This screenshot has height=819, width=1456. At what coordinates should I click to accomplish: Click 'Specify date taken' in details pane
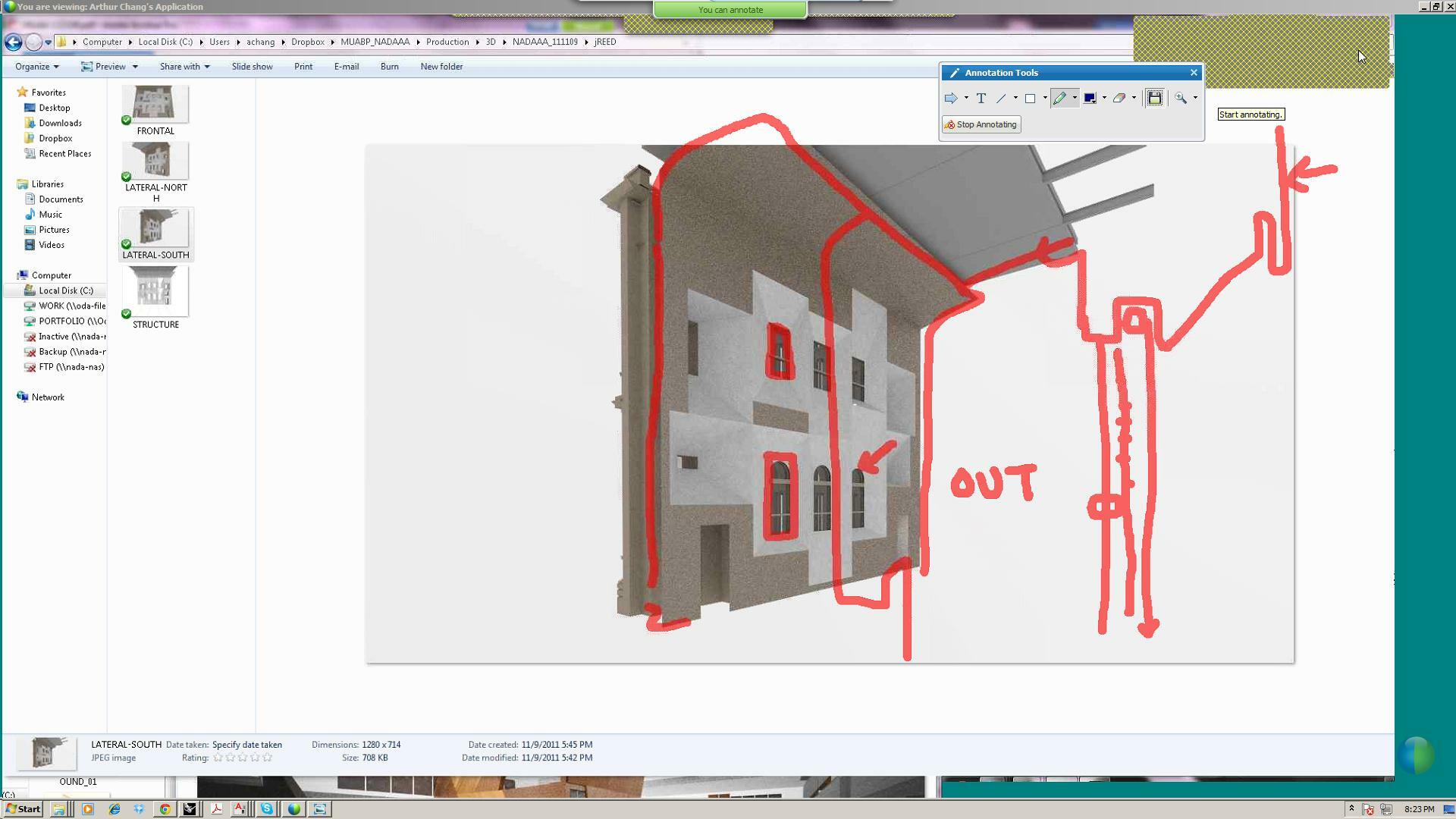point(247,745)
